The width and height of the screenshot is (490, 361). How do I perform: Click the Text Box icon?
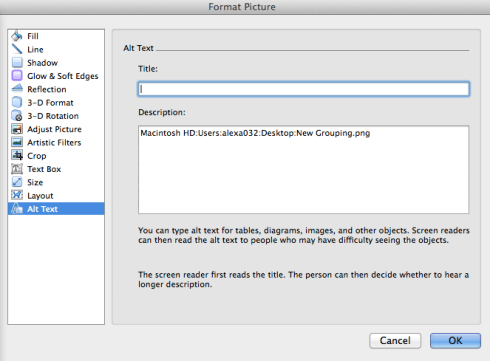(x=17, y=169)
